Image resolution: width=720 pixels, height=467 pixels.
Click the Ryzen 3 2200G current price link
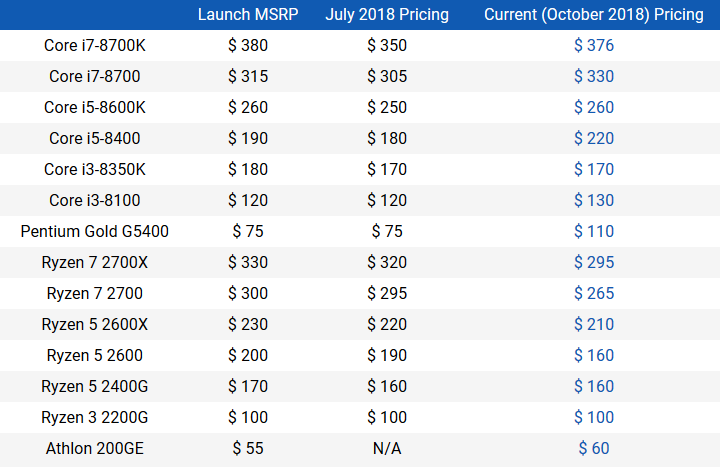tap(594, 418)
